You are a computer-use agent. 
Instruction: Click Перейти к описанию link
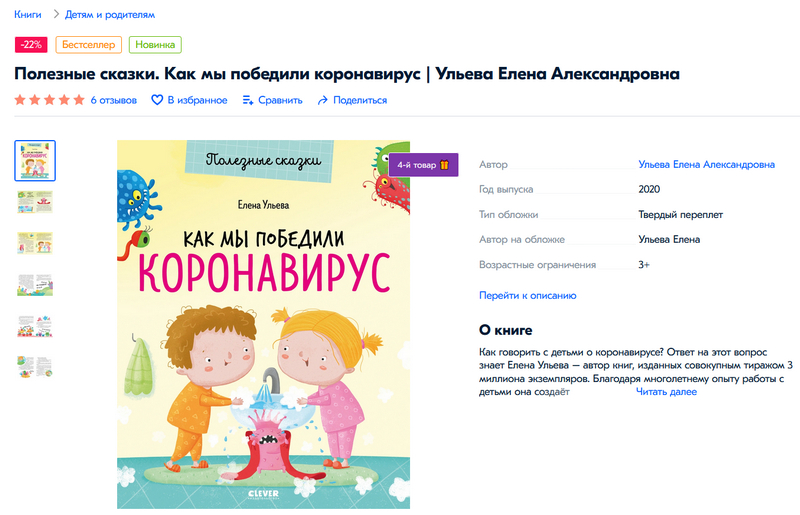pyautogui.click(x=528, y=295)
